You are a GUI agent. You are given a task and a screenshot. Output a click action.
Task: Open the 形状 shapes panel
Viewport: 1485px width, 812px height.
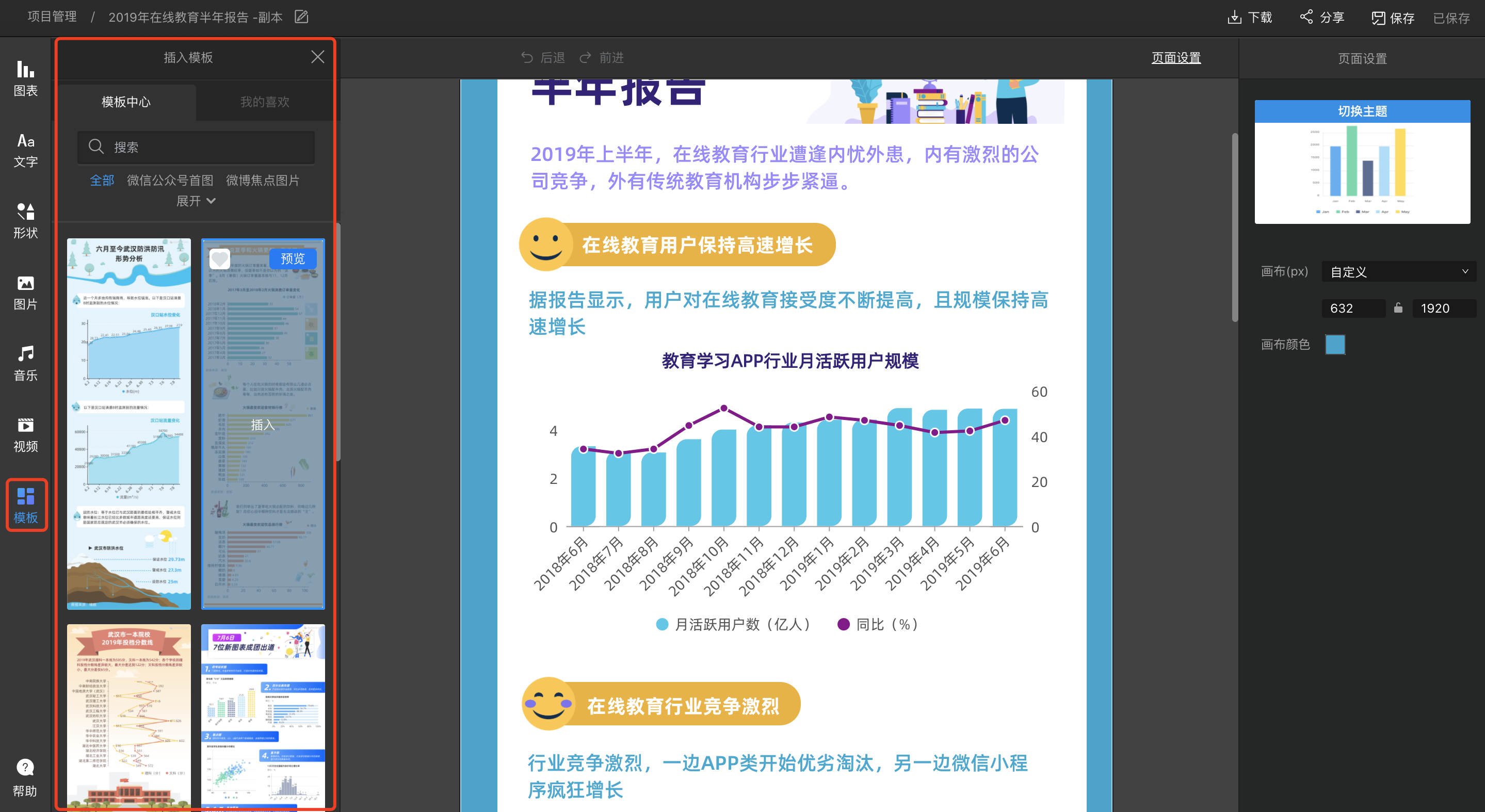[x=25, y=221]
